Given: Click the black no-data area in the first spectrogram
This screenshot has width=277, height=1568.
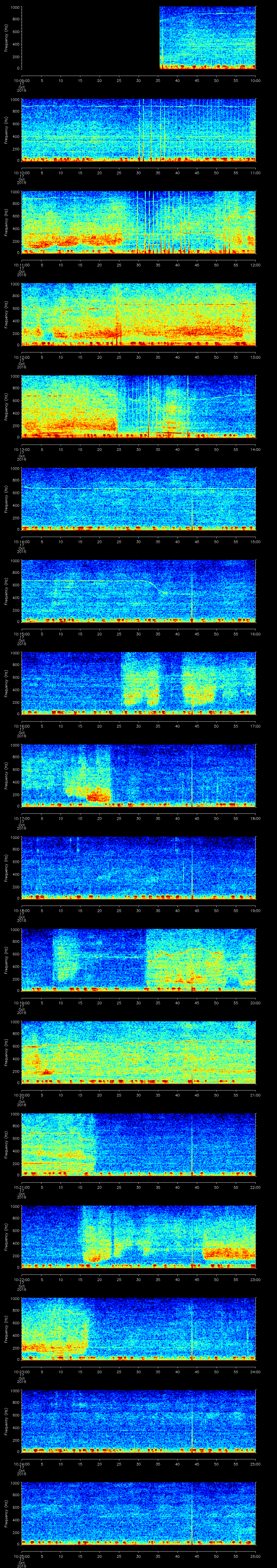Looking at the screenshot, I should (x=90, y=38).
